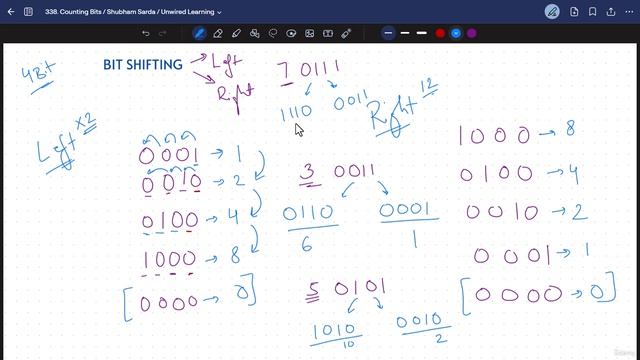Go back with the left arrow
Screen dimensions: 640x360
pyautogui.click(x=11, y=12)
